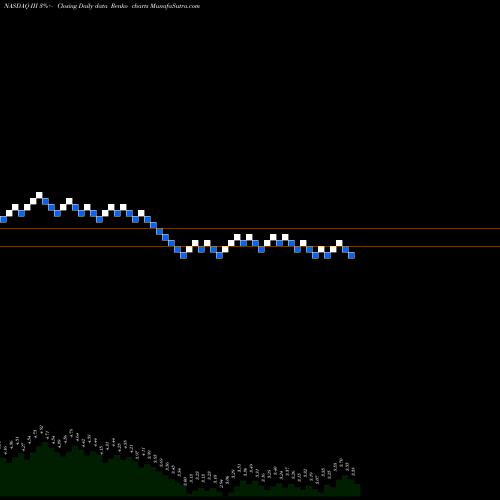Click the highest white Renko brick at the peak
The width and height of the screenshot is (500, 500).
pyautogui.click(x=39, y=195)
